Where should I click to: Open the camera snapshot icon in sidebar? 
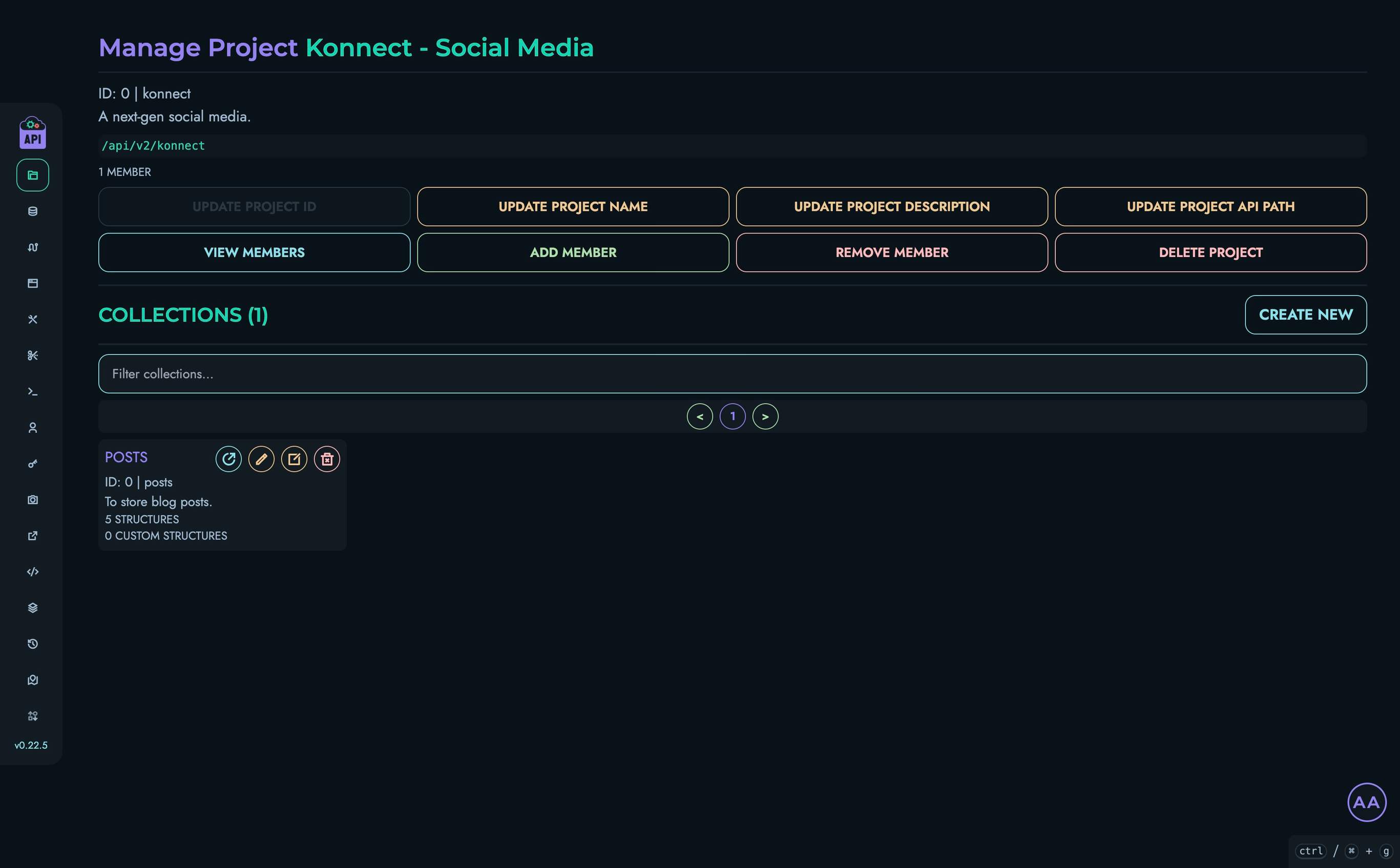[x=33, y=499]
